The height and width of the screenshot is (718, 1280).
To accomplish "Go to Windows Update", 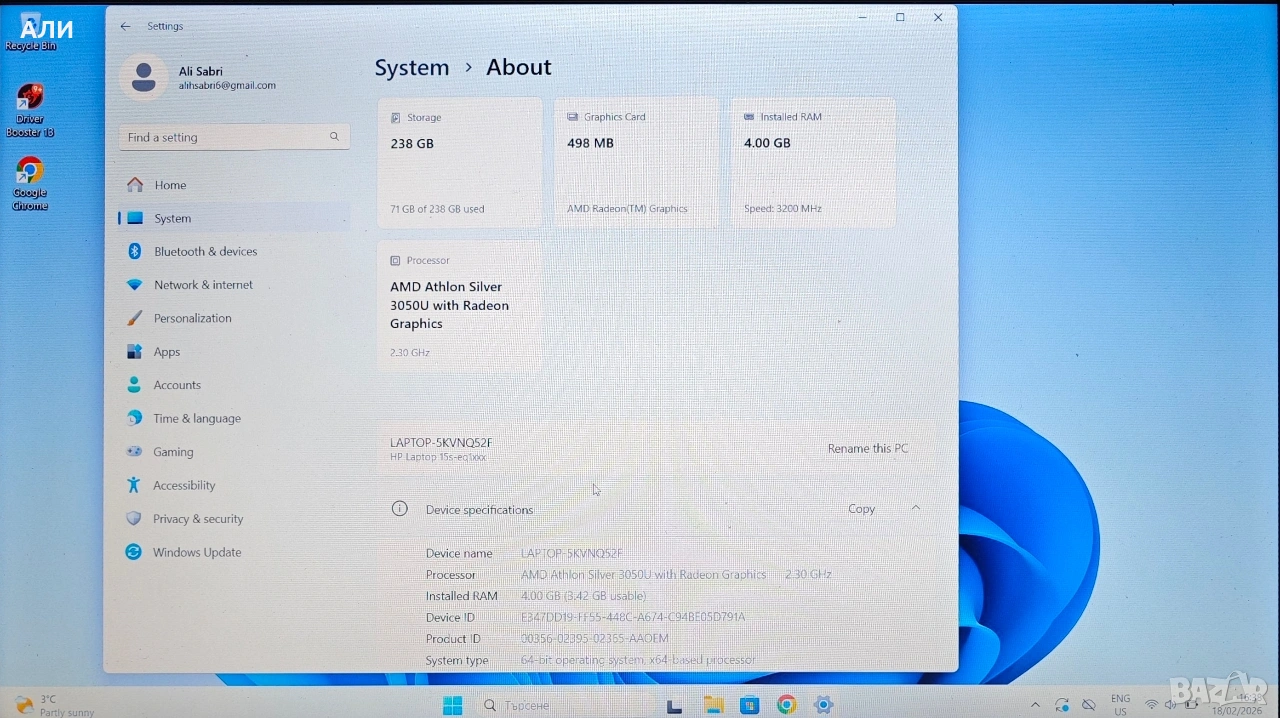I will [x=196, y=552].
